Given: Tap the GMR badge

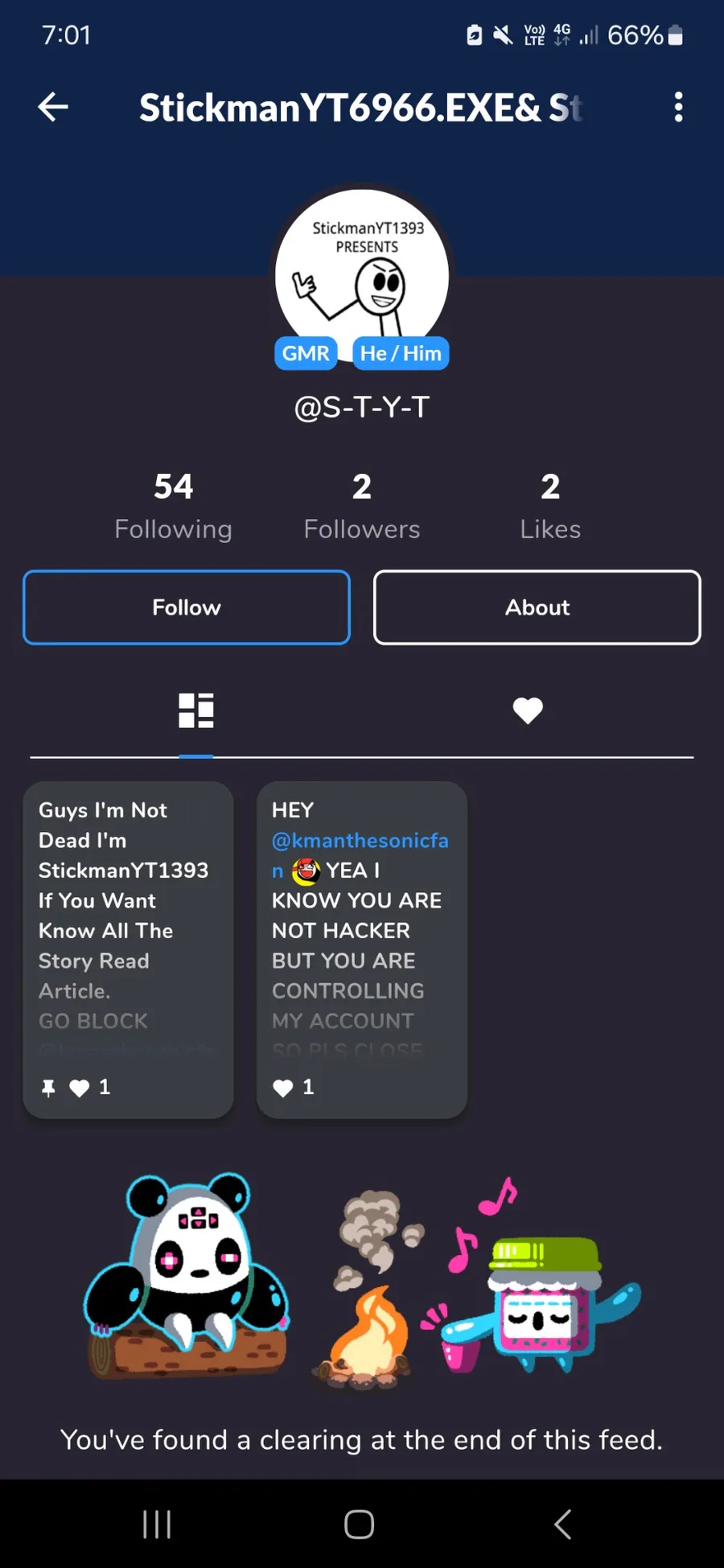Looking at the screenshot, I should [306, 353].
